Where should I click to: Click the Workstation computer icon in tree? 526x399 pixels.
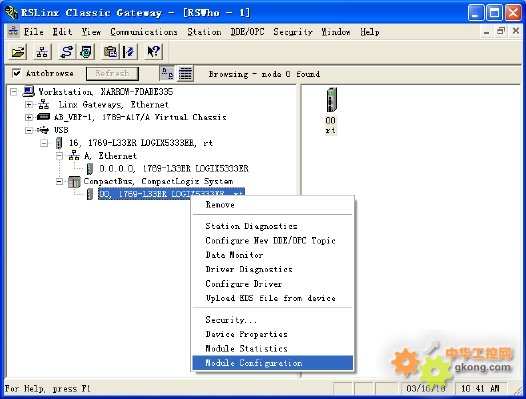tap(28, 91)
